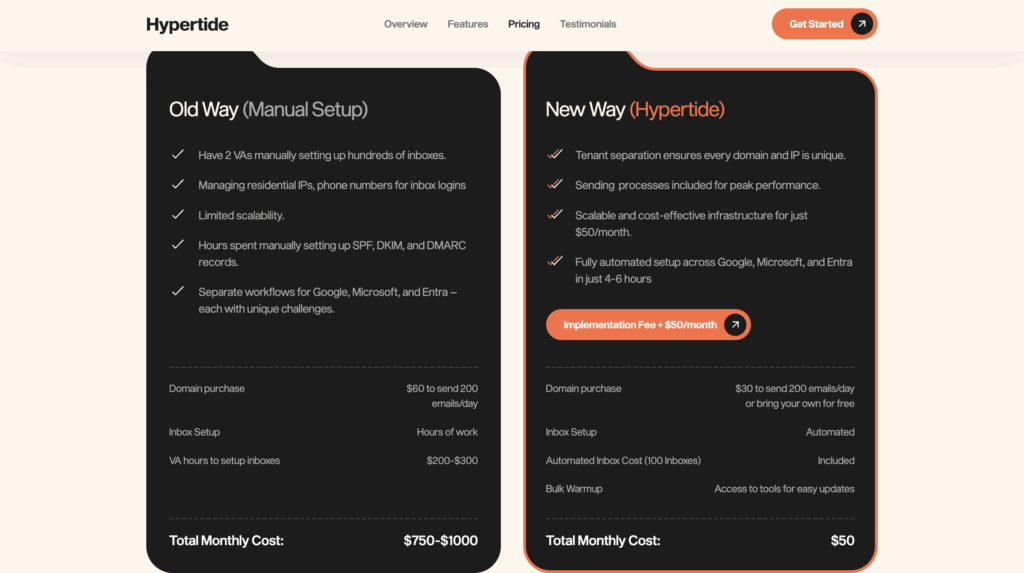1024x573 pixels.
Task: Click the Hypertide logo
Action: tap(187, 24)
